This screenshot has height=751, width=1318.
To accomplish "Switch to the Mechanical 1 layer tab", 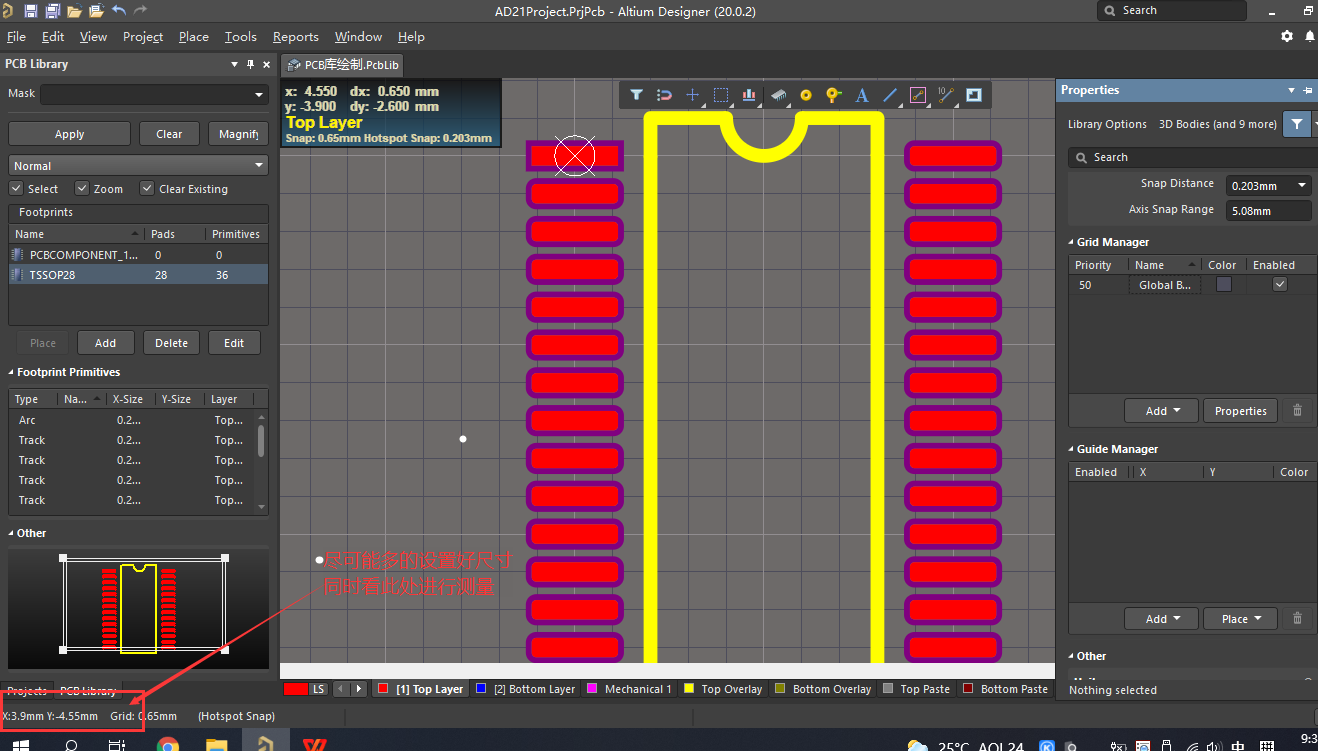I will pos(628,689).
